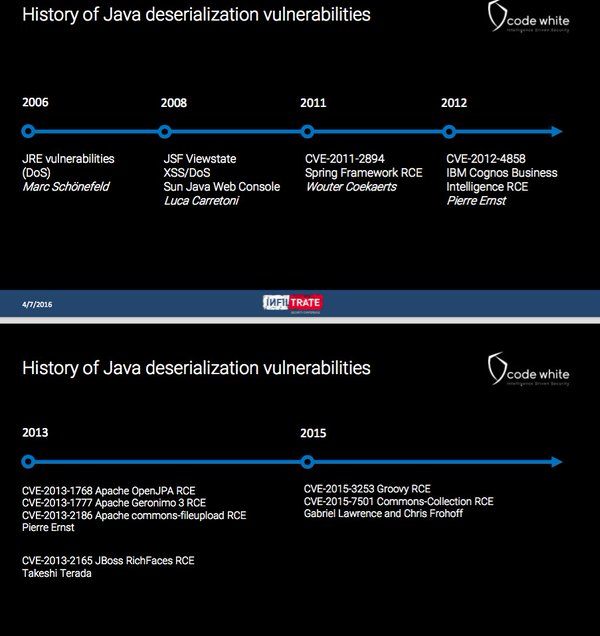Select CVE-2012-4858 text
The image size is (600, 636).
click(x=486, y=159)
